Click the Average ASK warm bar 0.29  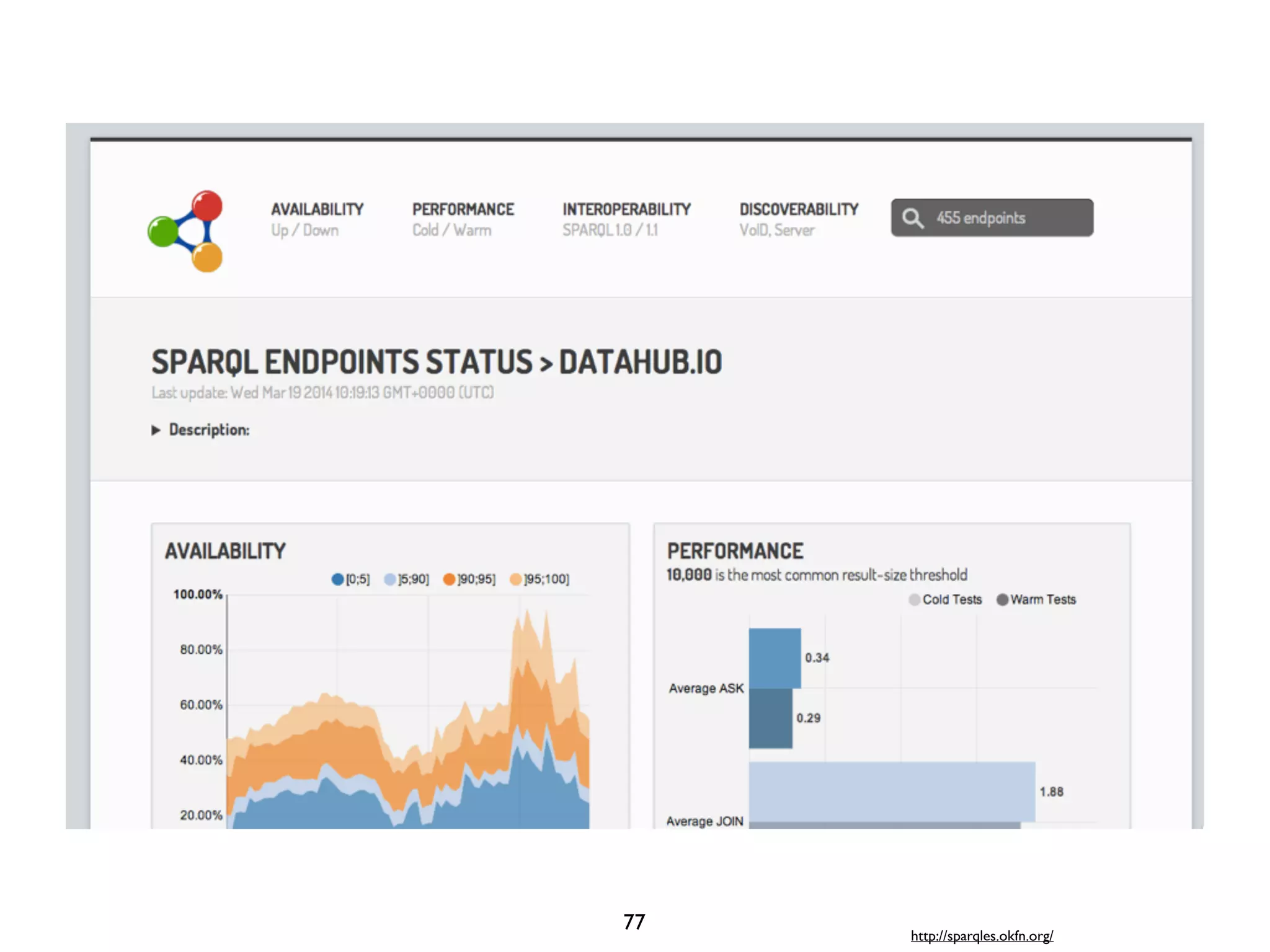pyautogui.click(x=770, y=718)
